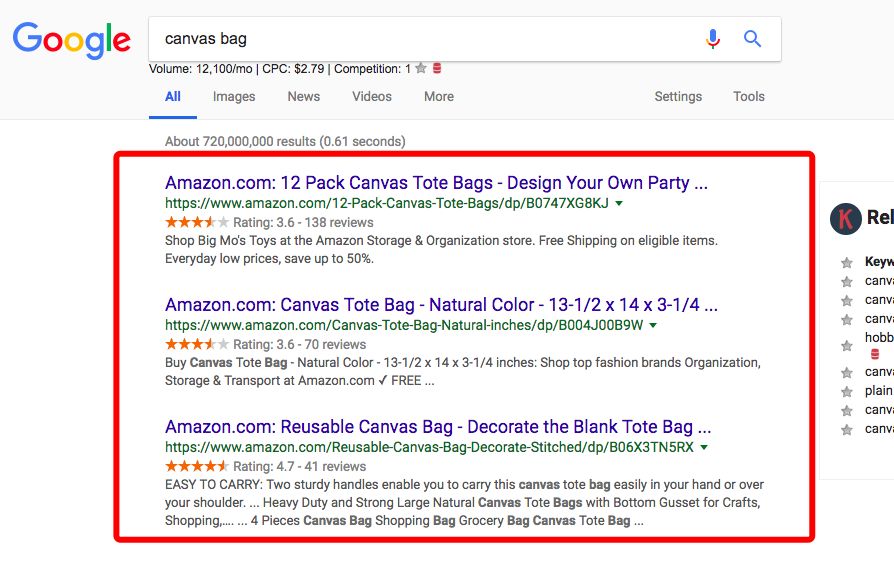Click the search box containing "canvas bag"
894x567 pixels.
[420, 39]
